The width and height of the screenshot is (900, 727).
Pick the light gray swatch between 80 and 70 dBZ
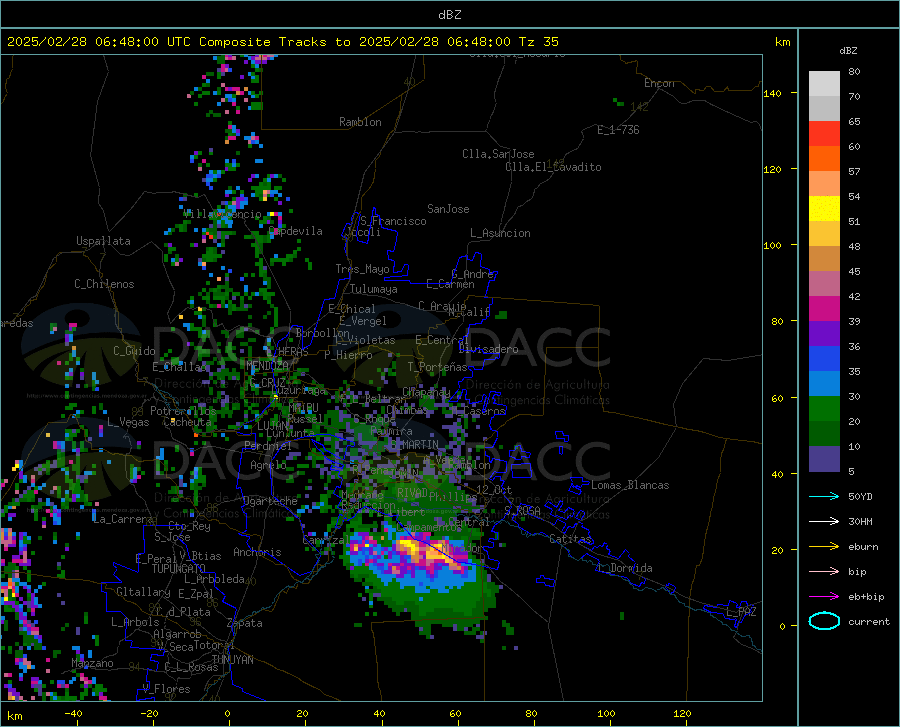click(x=824, y=84)
